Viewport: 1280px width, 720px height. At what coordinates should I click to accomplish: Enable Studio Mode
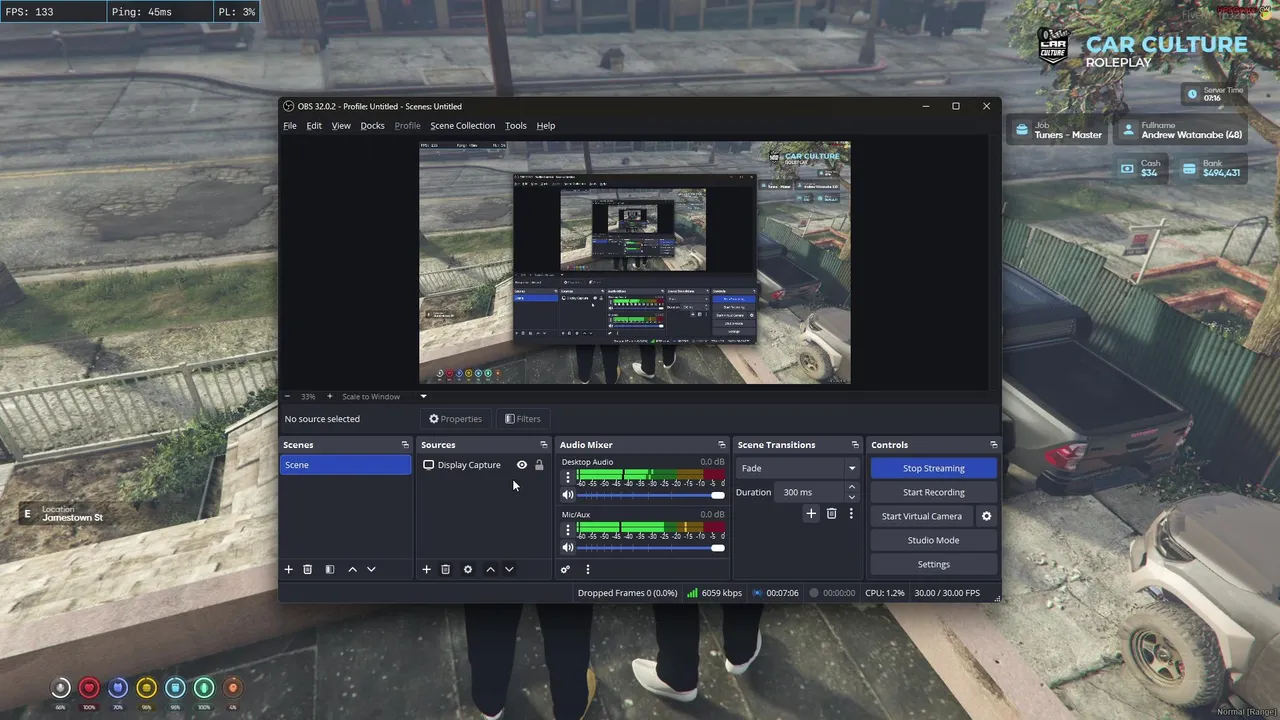(934, 540)
